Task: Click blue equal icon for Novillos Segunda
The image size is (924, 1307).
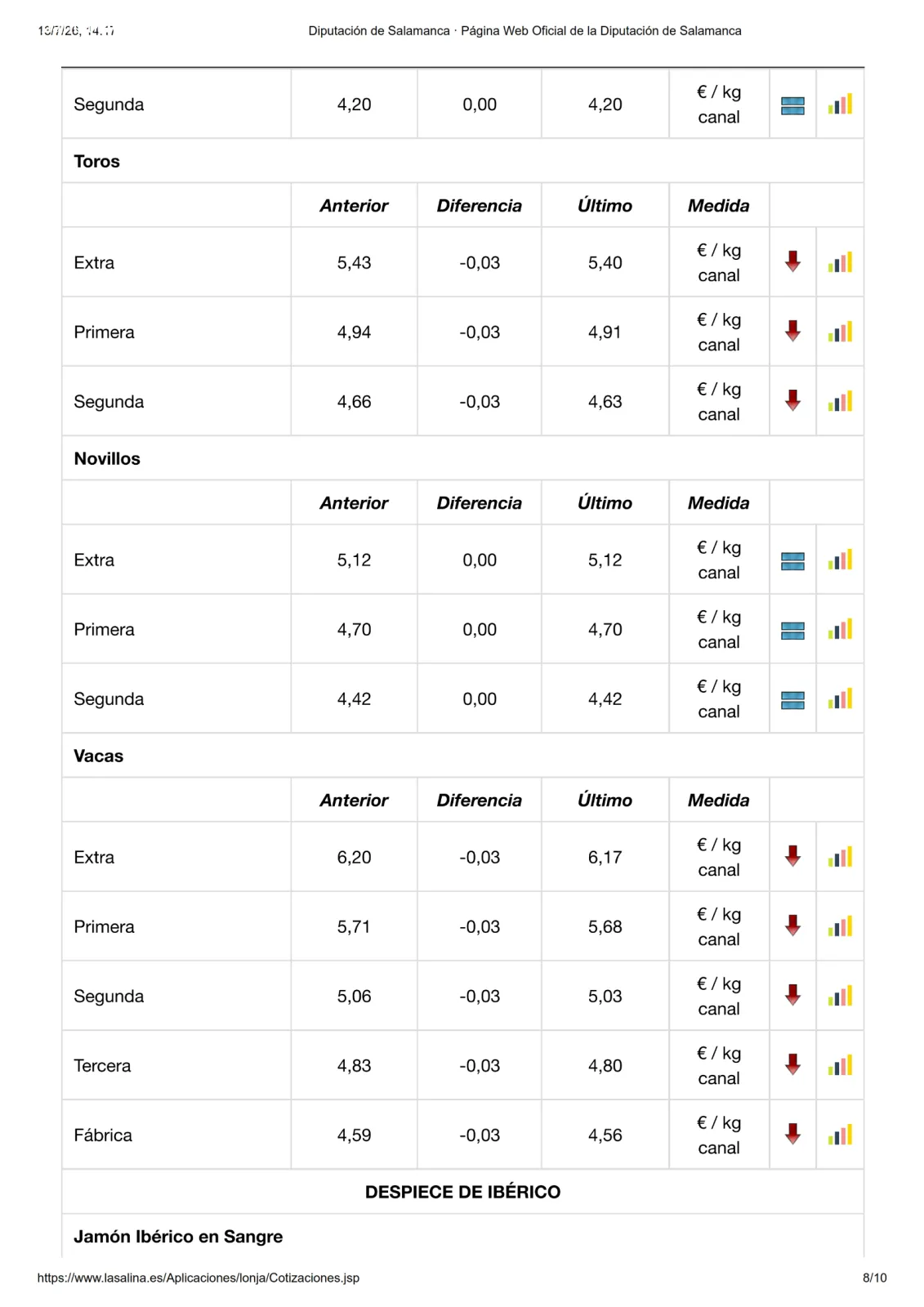Action: point(792,700)
